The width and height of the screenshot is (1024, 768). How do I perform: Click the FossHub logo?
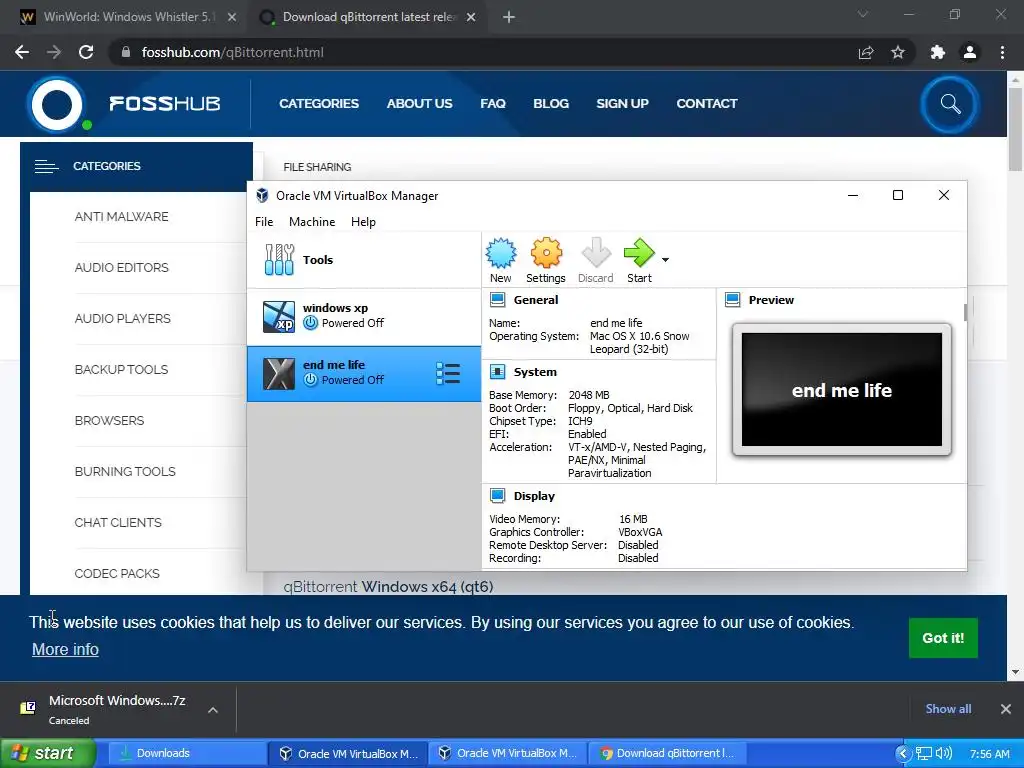(123, 104)
